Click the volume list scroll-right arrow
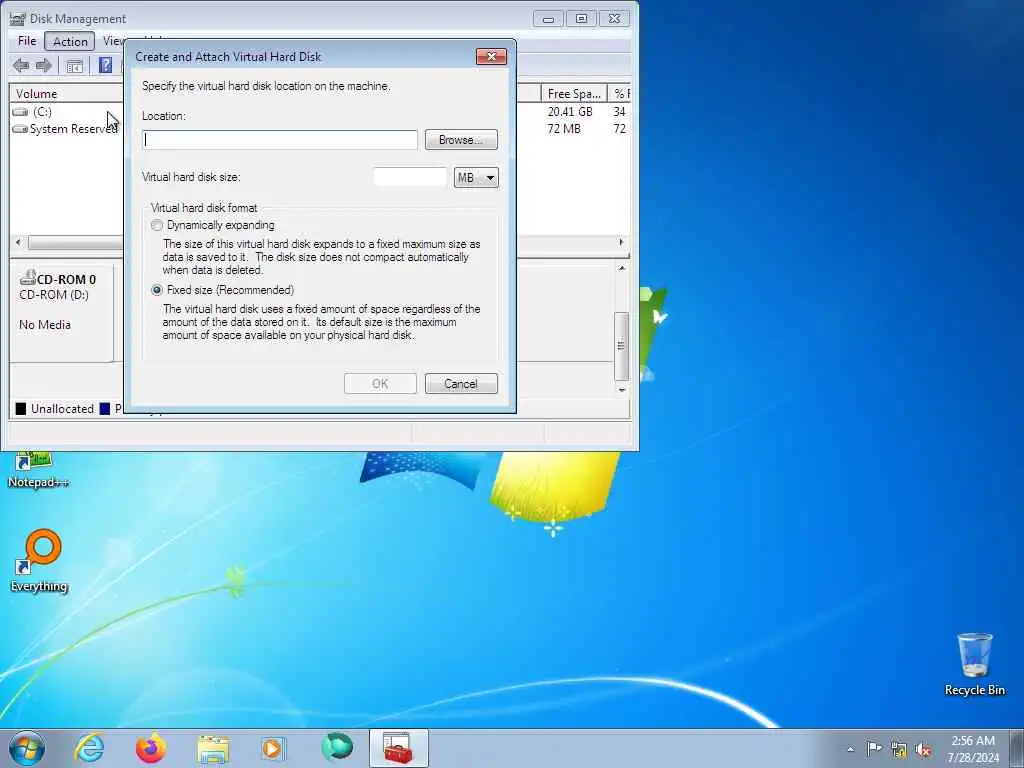Image resolution: width=1024 pixels, height=768 pixels. coord(621,242)
